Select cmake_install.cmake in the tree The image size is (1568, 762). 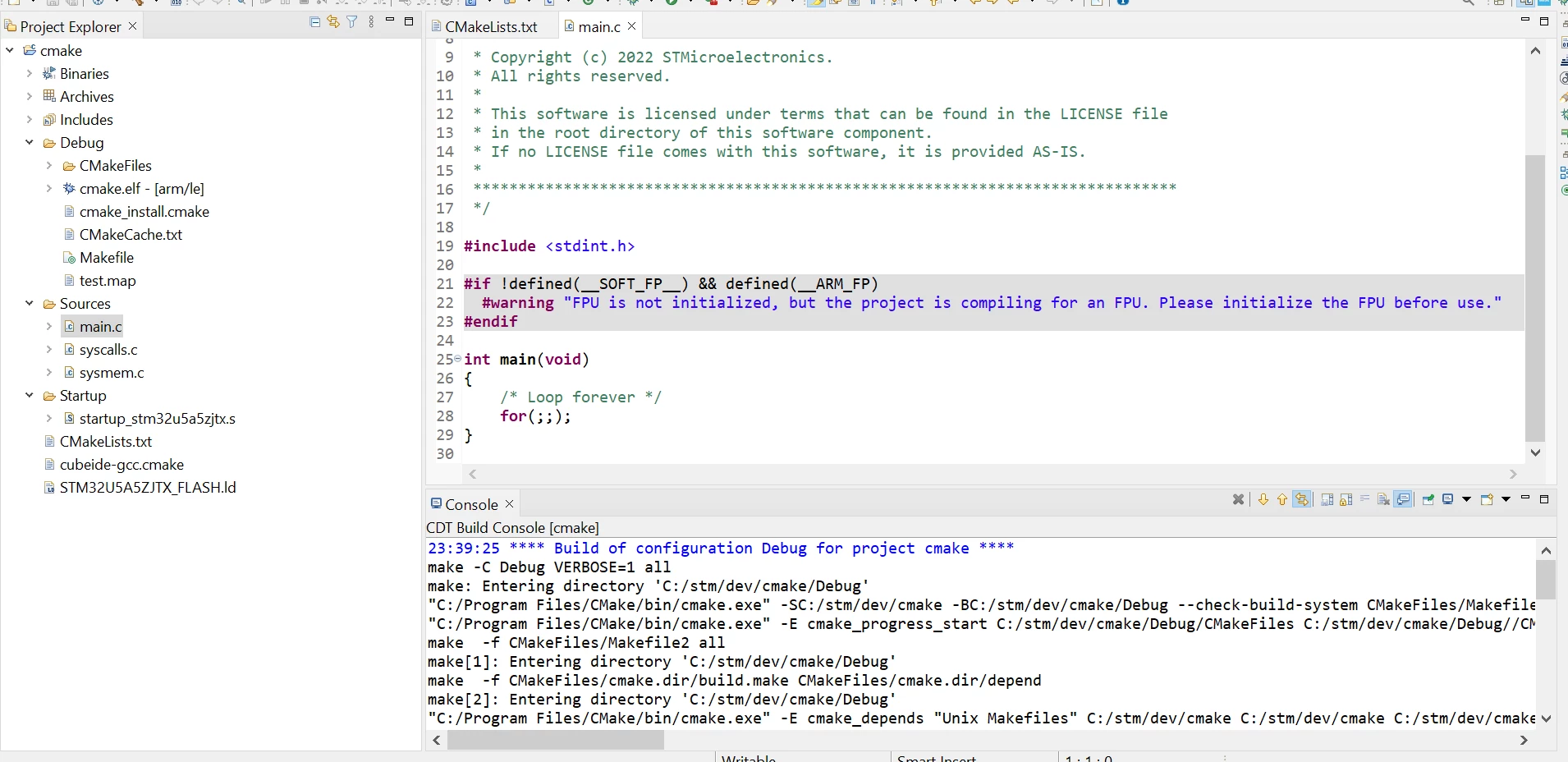[x=144, y=211]
